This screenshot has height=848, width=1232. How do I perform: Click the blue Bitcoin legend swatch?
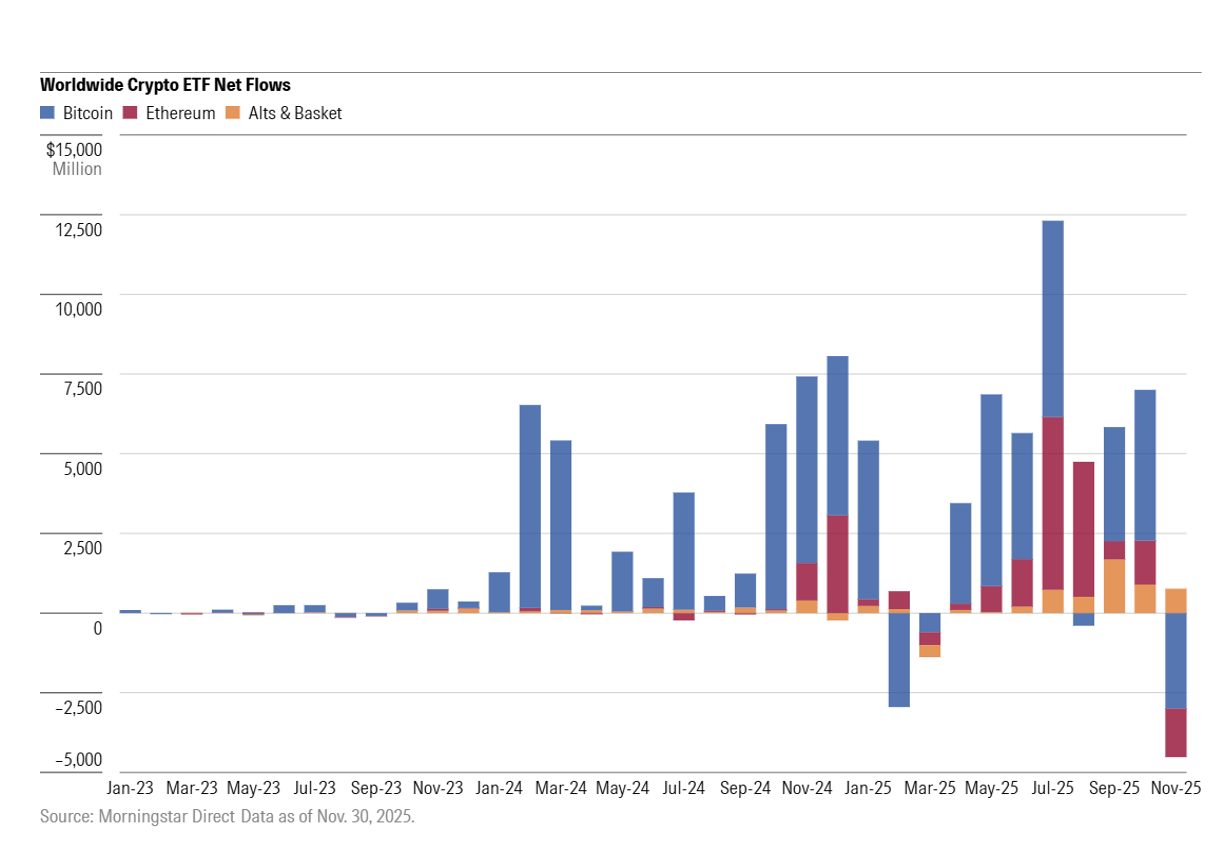point(48,113)
